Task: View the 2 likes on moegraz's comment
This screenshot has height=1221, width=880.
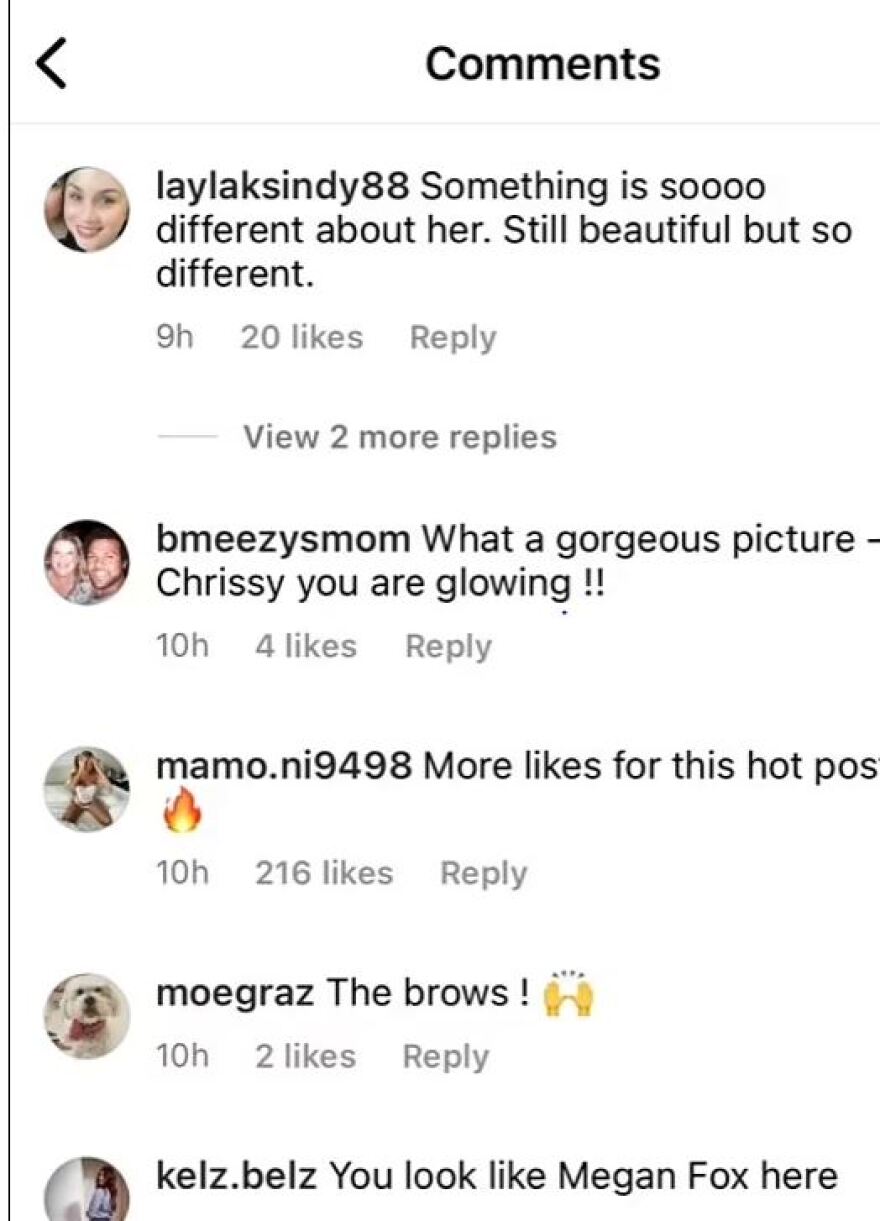Action: coord(305,1056)
